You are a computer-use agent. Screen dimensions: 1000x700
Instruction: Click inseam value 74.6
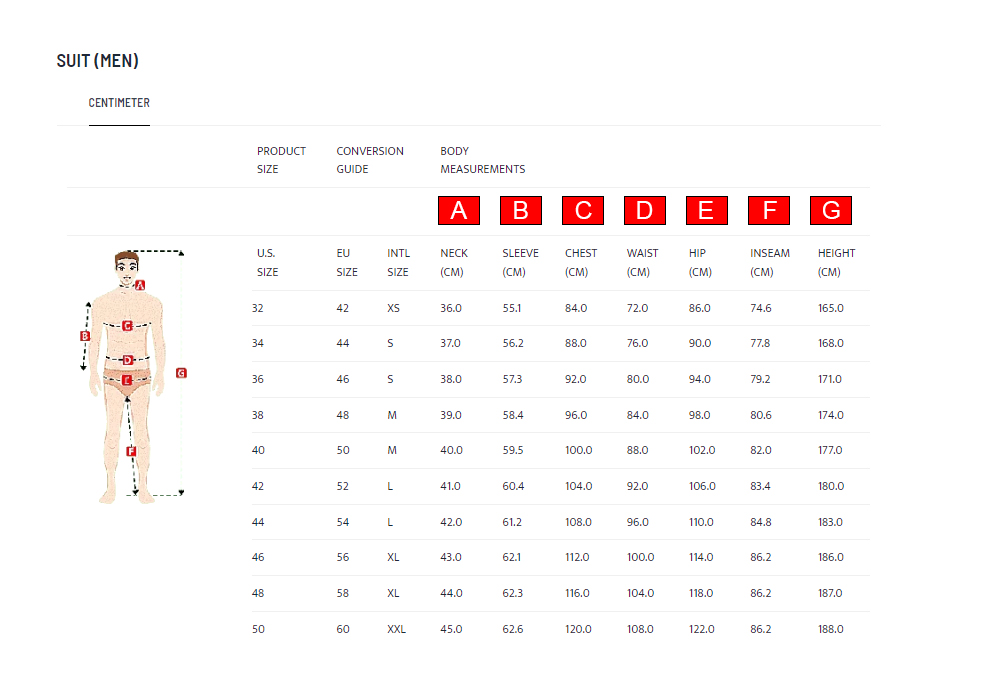click(x=761, y=308)
